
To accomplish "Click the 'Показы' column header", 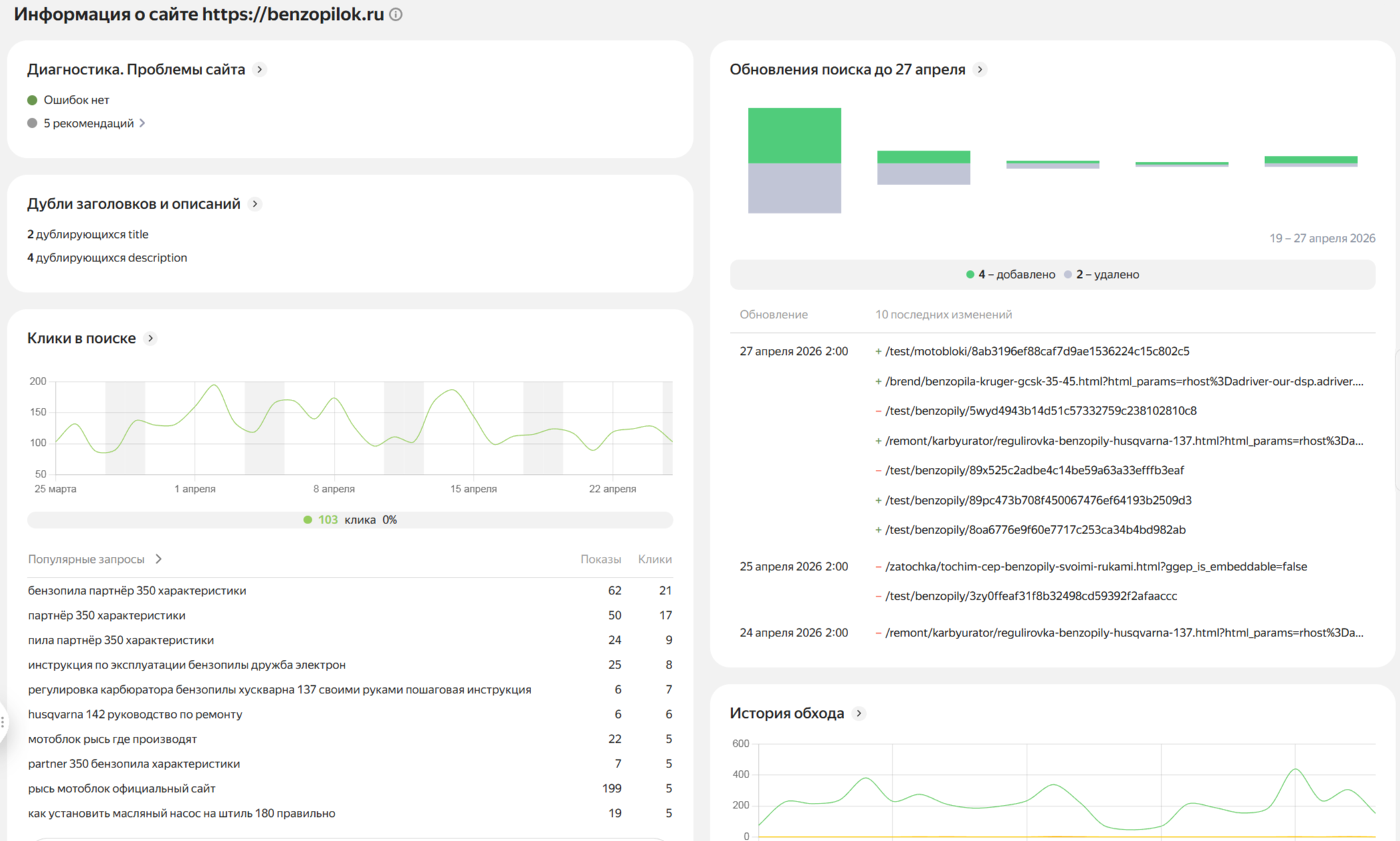I will click(600, 559).
